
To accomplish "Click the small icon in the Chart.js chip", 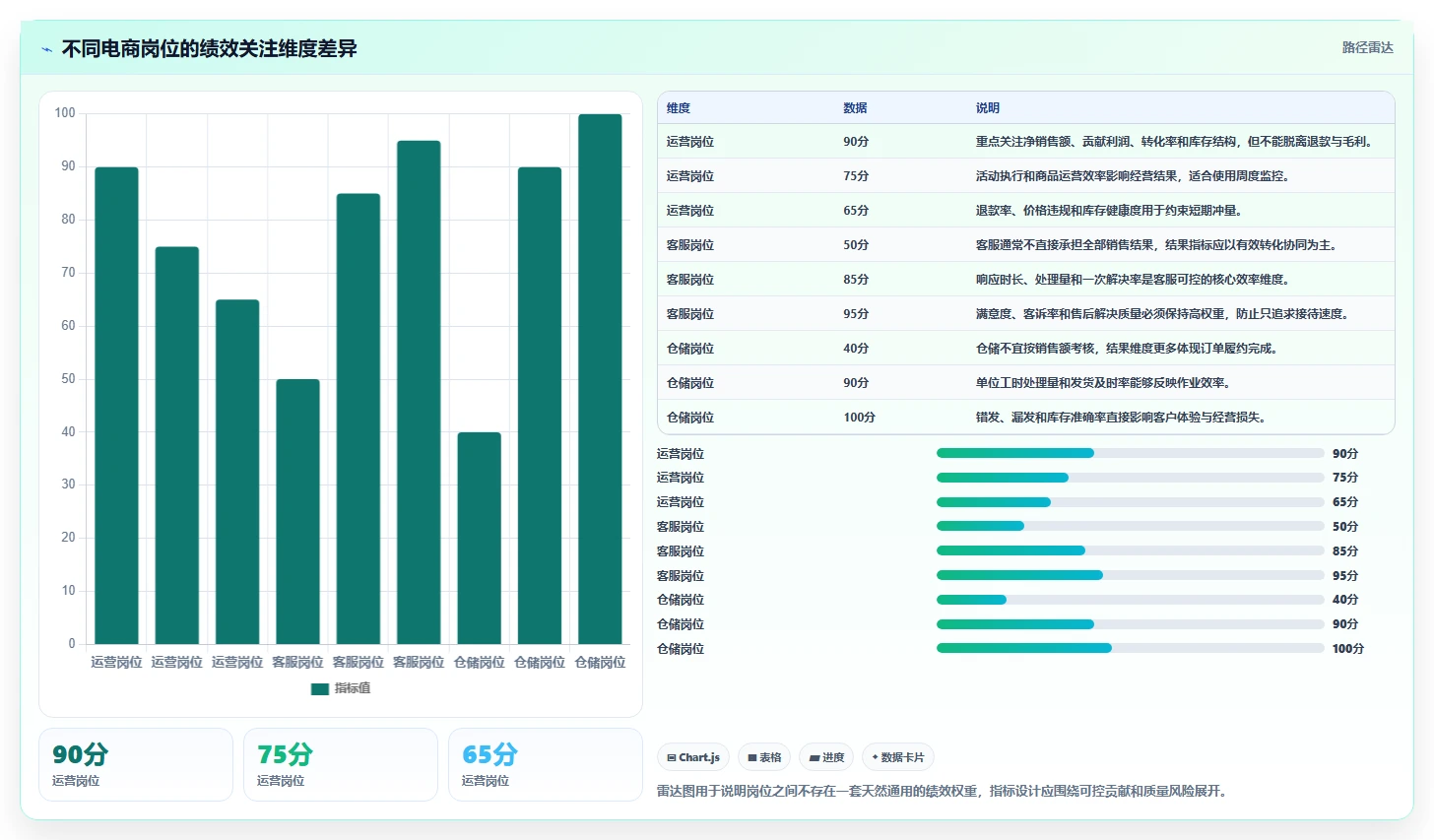I will point(672,757).
